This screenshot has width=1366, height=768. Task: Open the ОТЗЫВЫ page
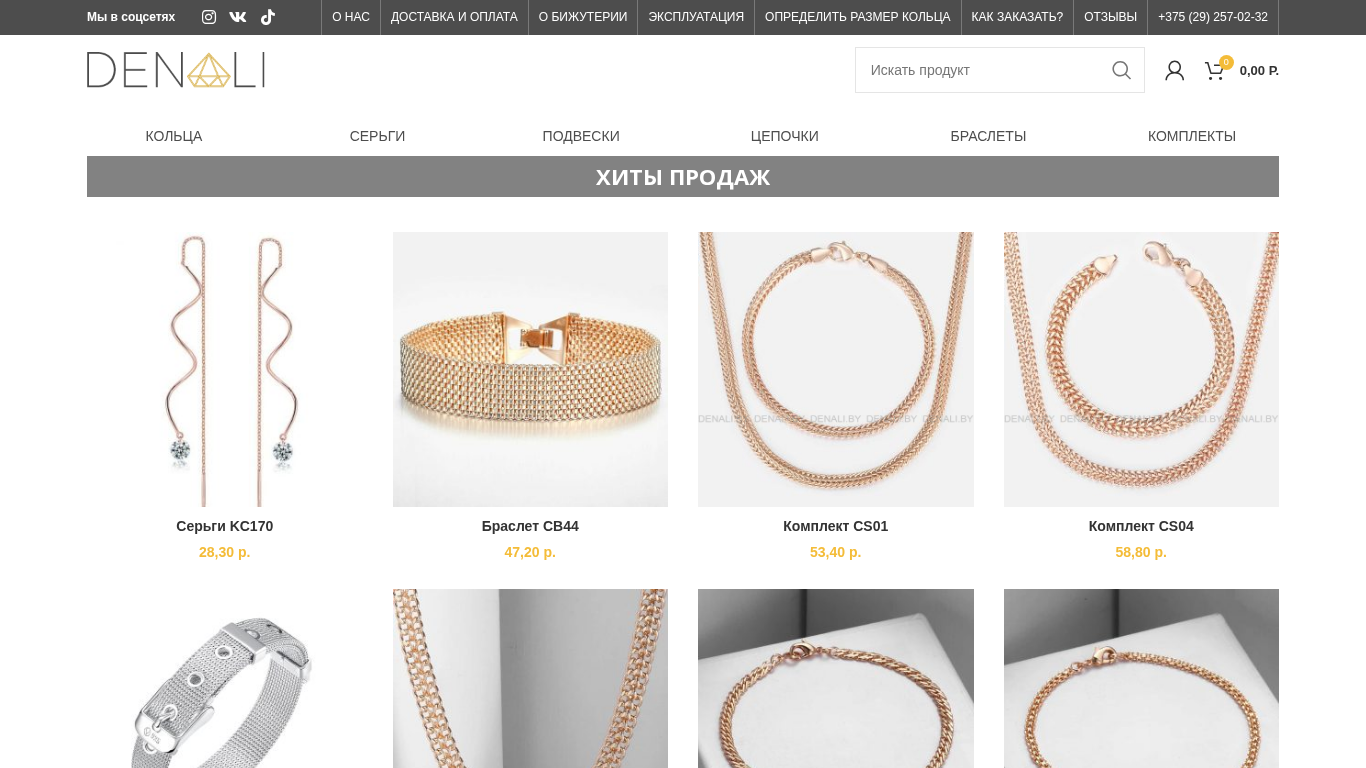point(1111,17)
